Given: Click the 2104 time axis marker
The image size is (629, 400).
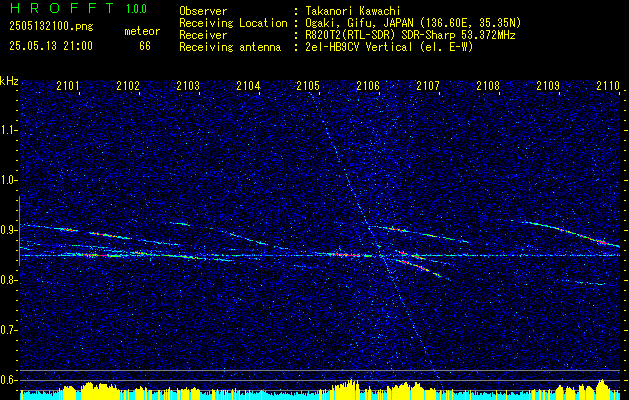Looking at the screenshot, I should (x=248, y=85).
